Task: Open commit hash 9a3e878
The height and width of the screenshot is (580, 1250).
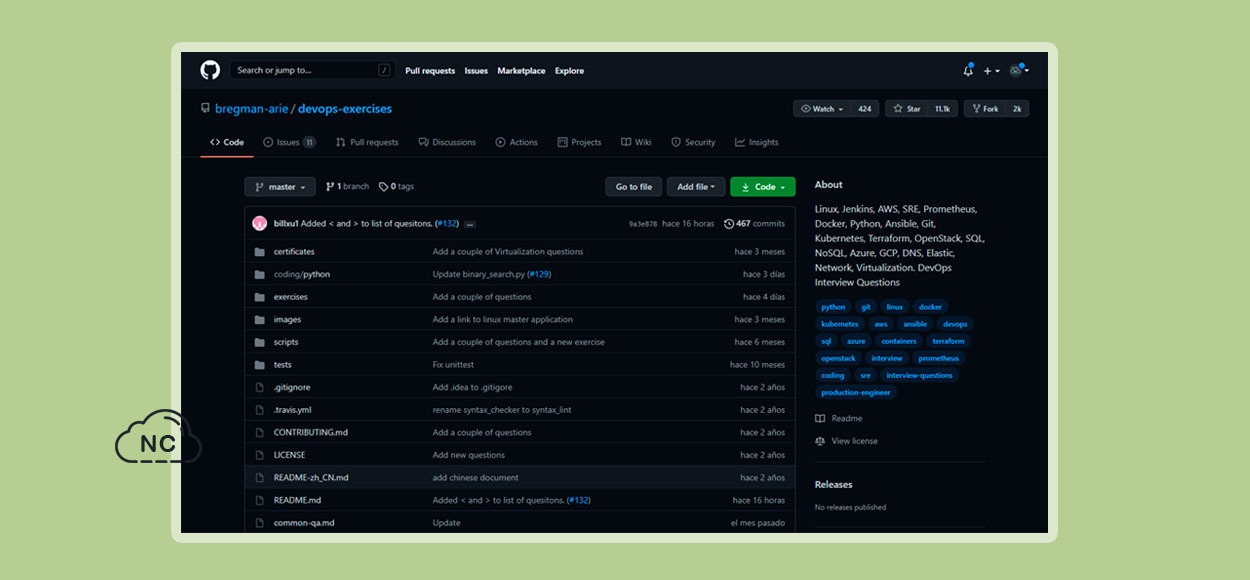Action: pos(643,224)
